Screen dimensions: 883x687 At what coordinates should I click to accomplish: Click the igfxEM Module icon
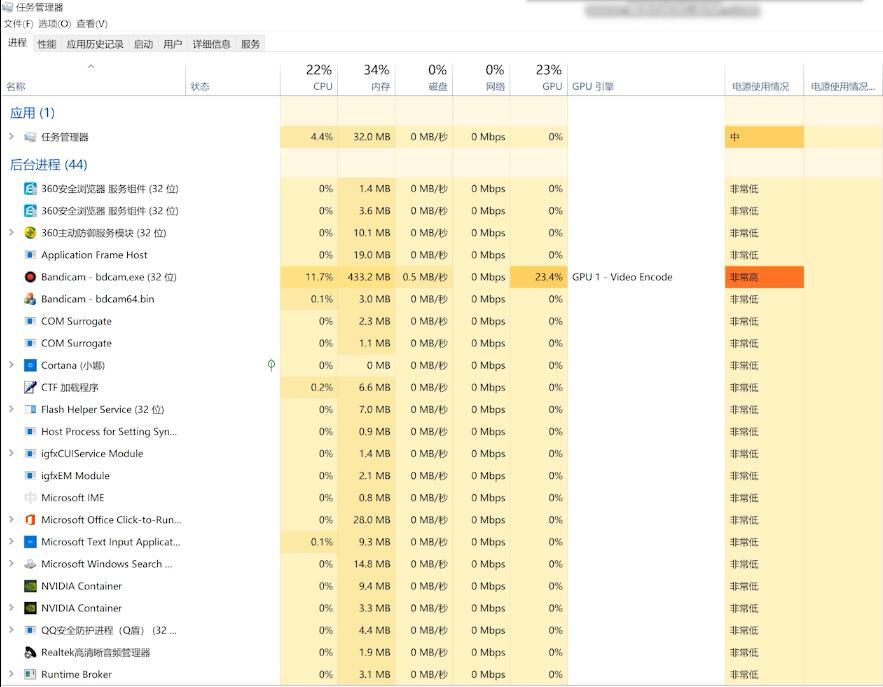click(x=30, y=475)
